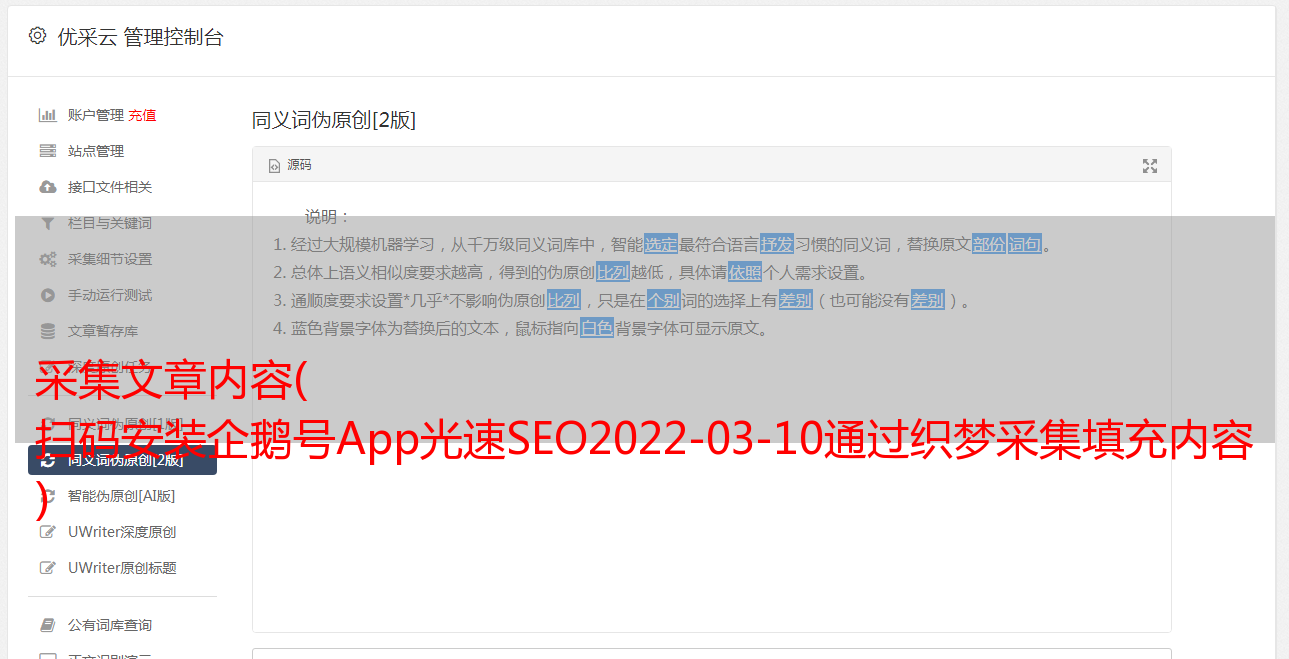Screen dimensions: 1289x659
Task: Click the book icon next to 公有词库查询
Action: click(x=47, y=625)
